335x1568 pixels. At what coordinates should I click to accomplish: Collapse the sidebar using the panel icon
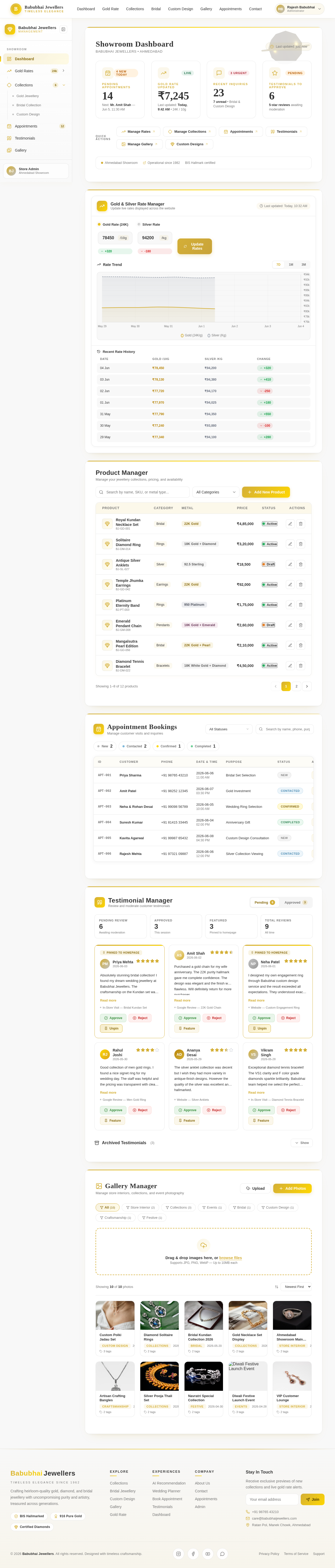coord(63,29)
